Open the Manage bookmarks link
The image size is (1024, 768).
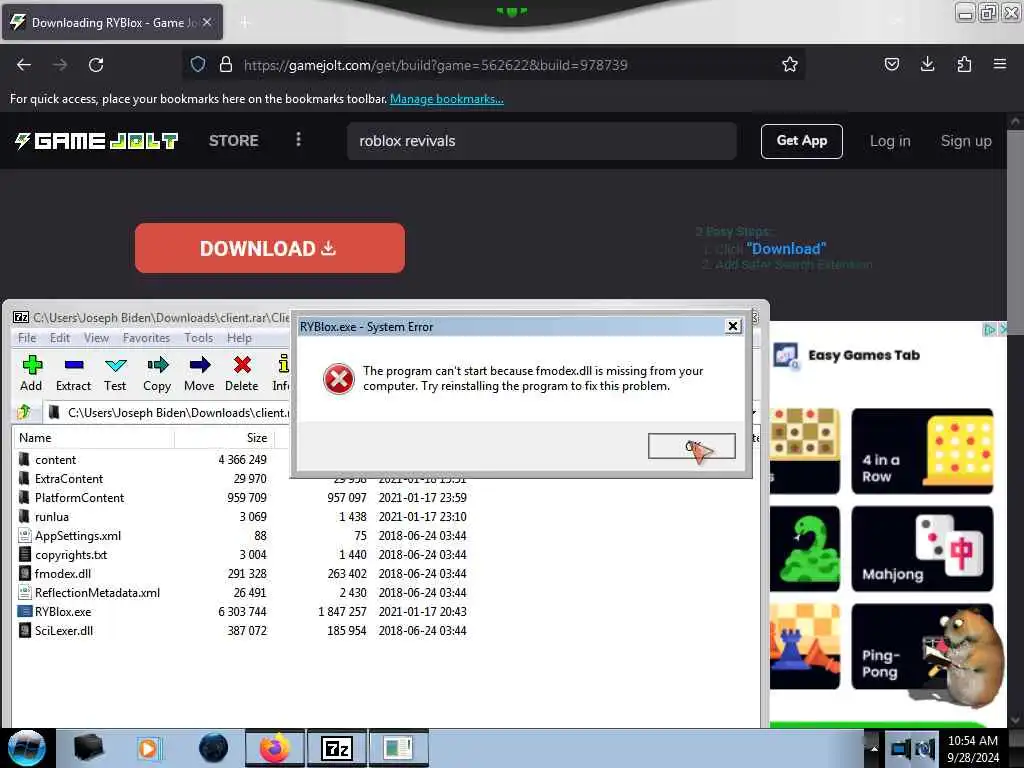click(447, 99)
